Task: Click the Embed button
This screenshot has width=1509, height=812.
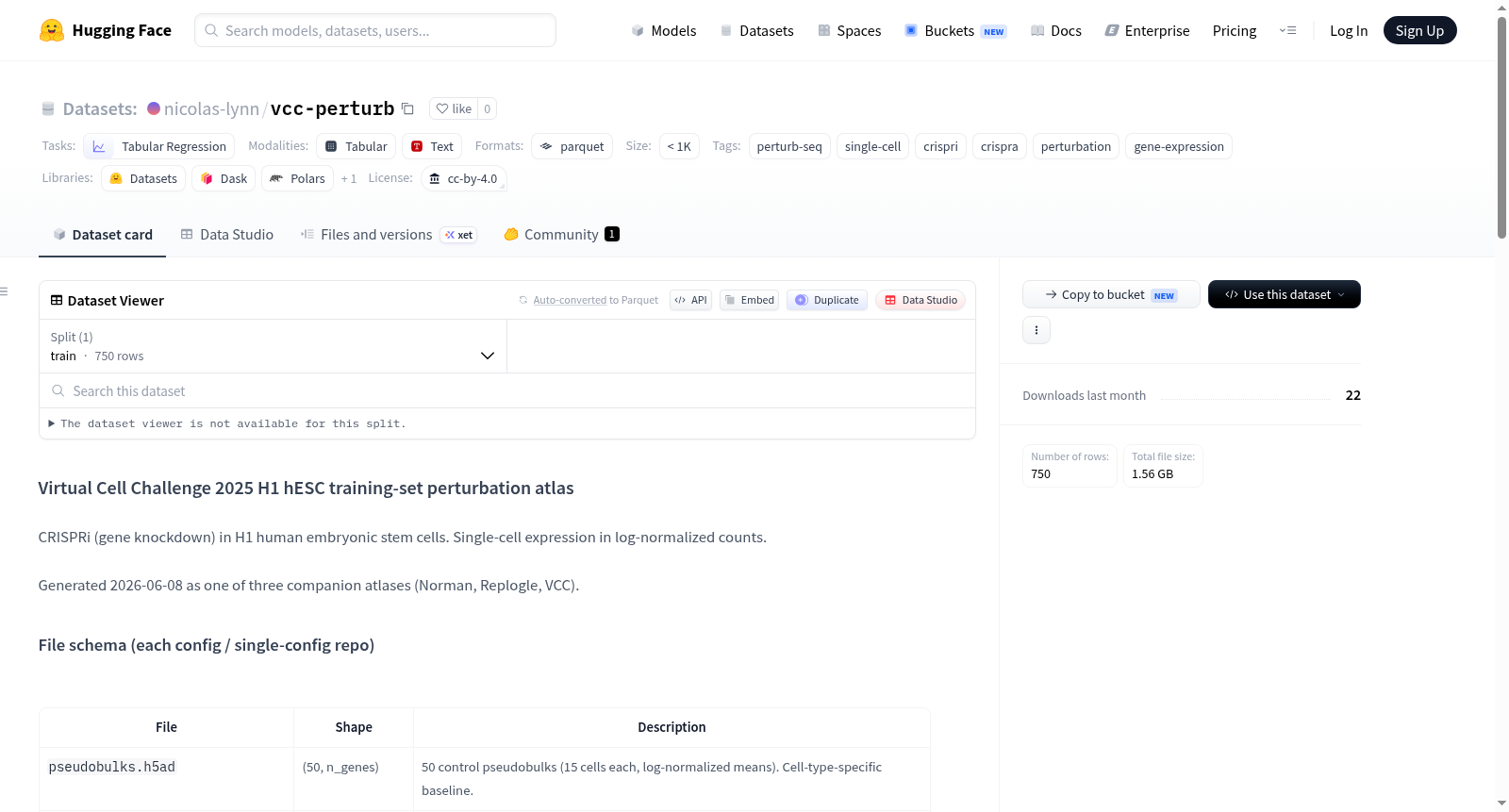Action: point(749,300)
